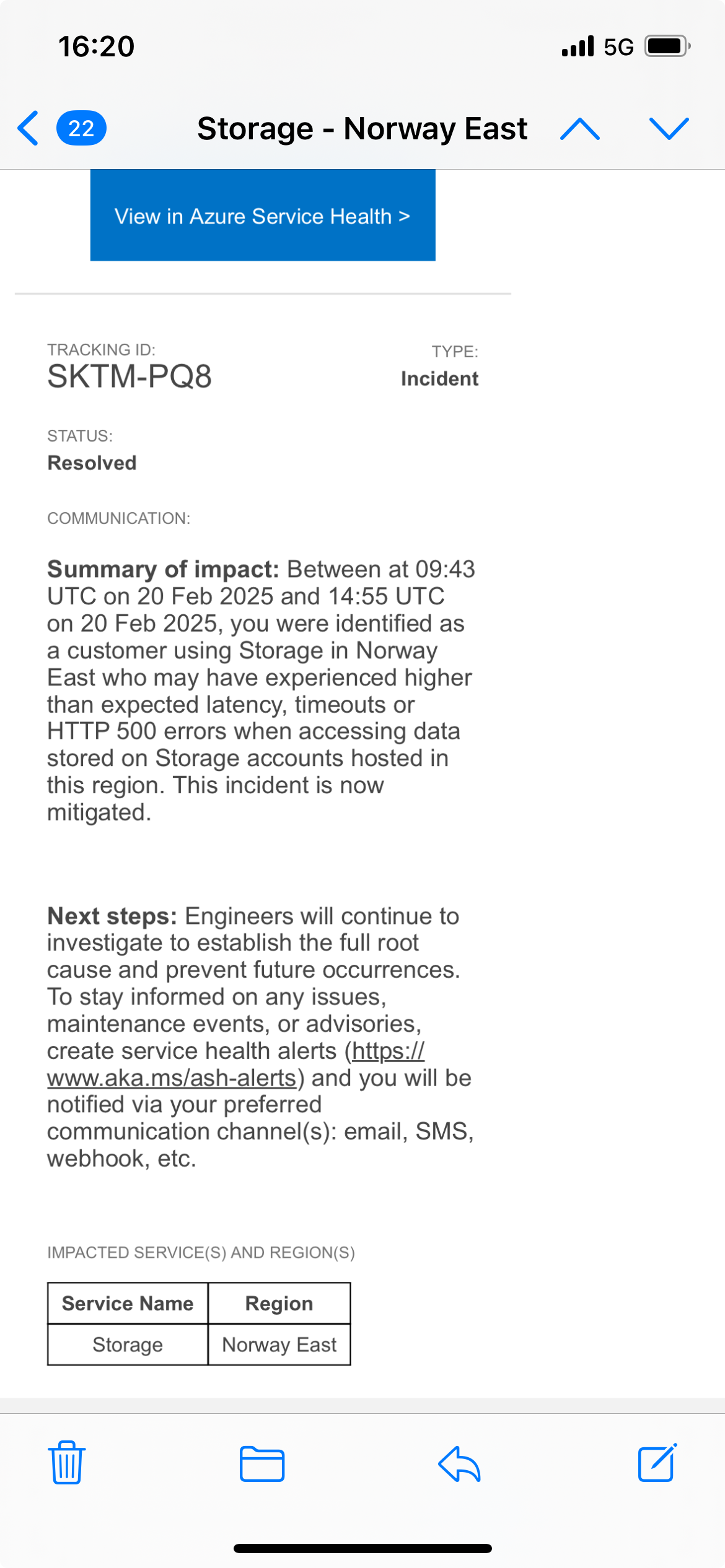Tap the Incident type label
This screenshot has width=725, height=1568.
click(439, 378)
